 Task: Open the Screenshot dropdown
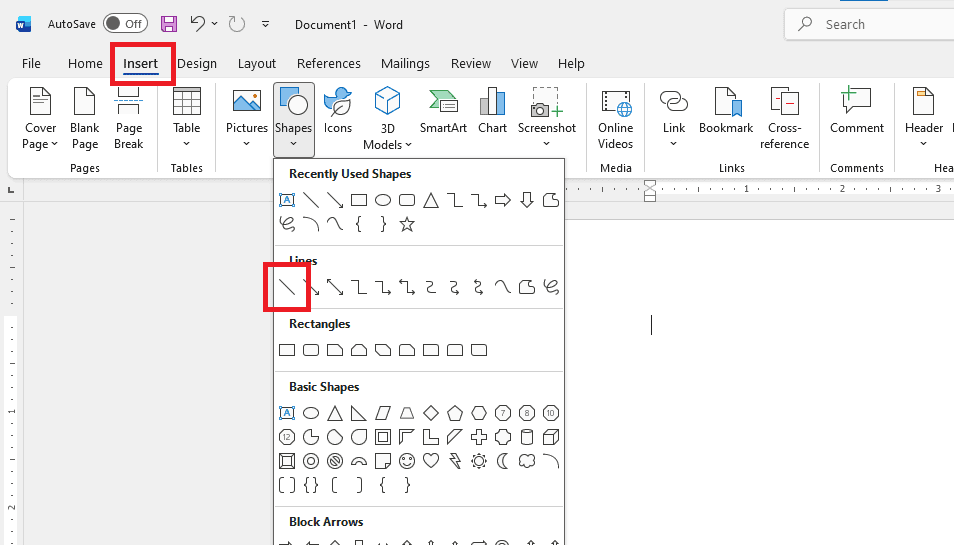click(546, 119)
